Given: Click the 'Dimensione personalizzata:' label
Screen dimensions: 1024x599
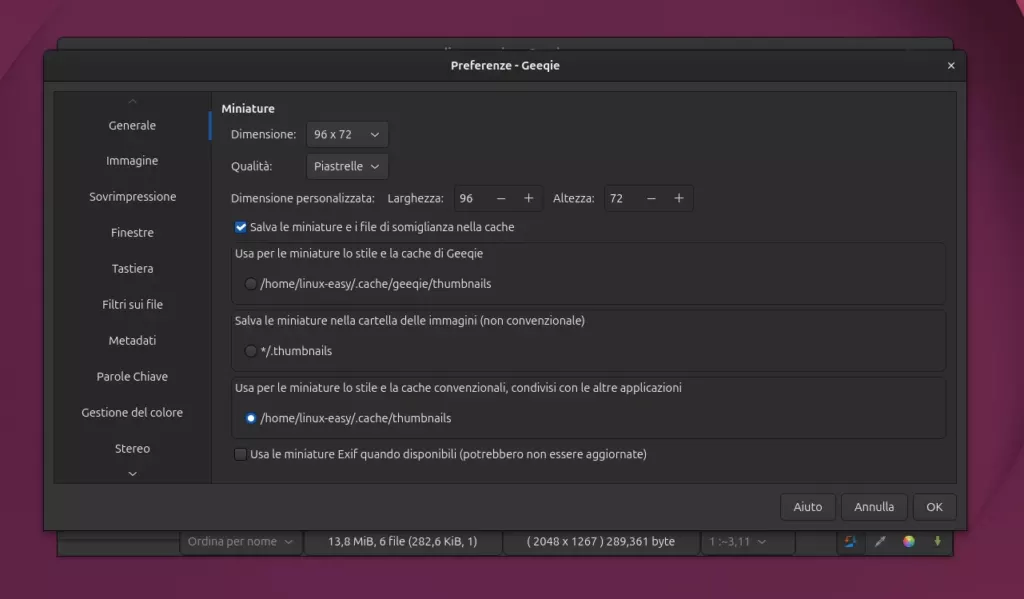Looking at the screenshot, I should click(302, 199).
